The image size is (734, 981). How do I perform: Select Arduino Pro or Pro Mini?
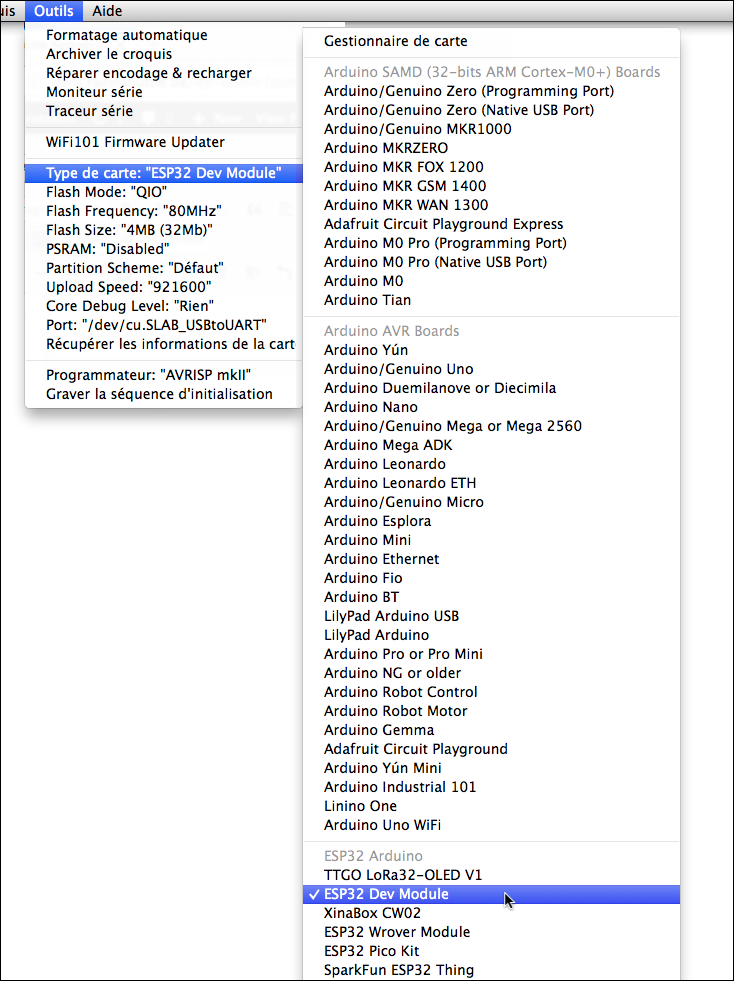(491, 654)
